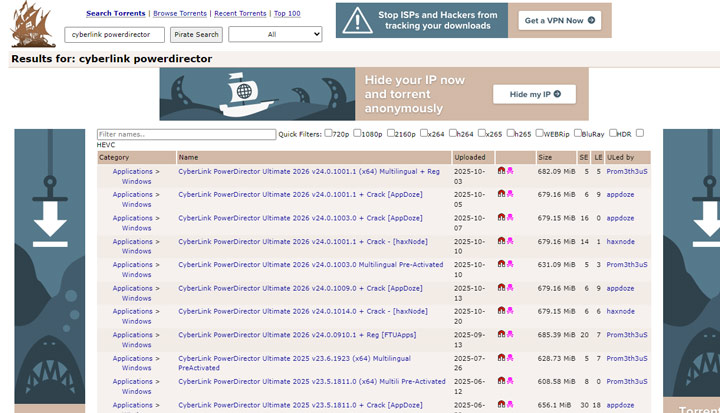The height and width of the screenshot is (413, 720).
Task: Open uploader appdoze on 2025-10-13 row
Action: click(620, 288)
